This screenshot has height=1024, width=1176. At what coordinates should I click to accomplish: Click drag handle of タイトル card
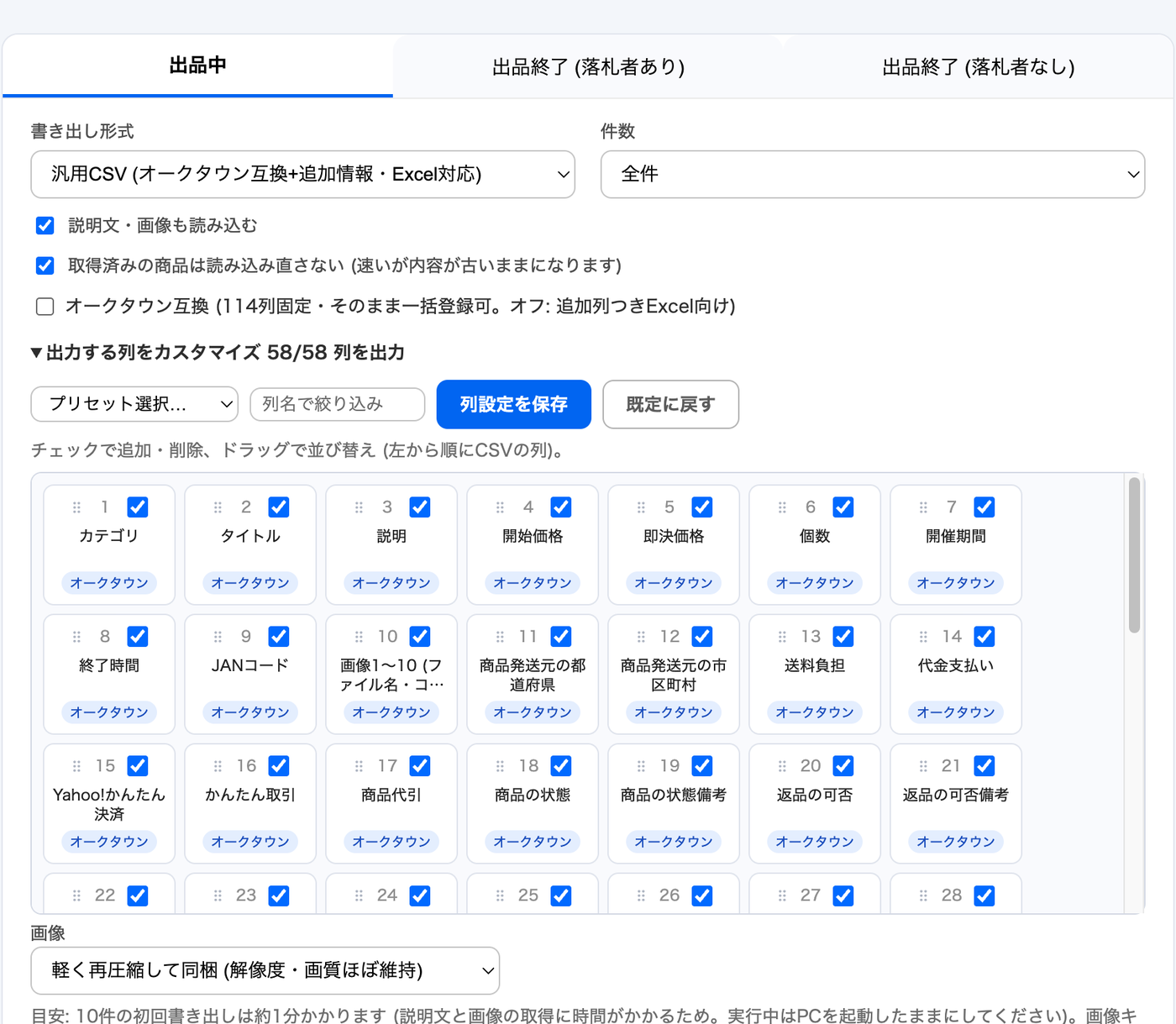[x=218, y=507]
